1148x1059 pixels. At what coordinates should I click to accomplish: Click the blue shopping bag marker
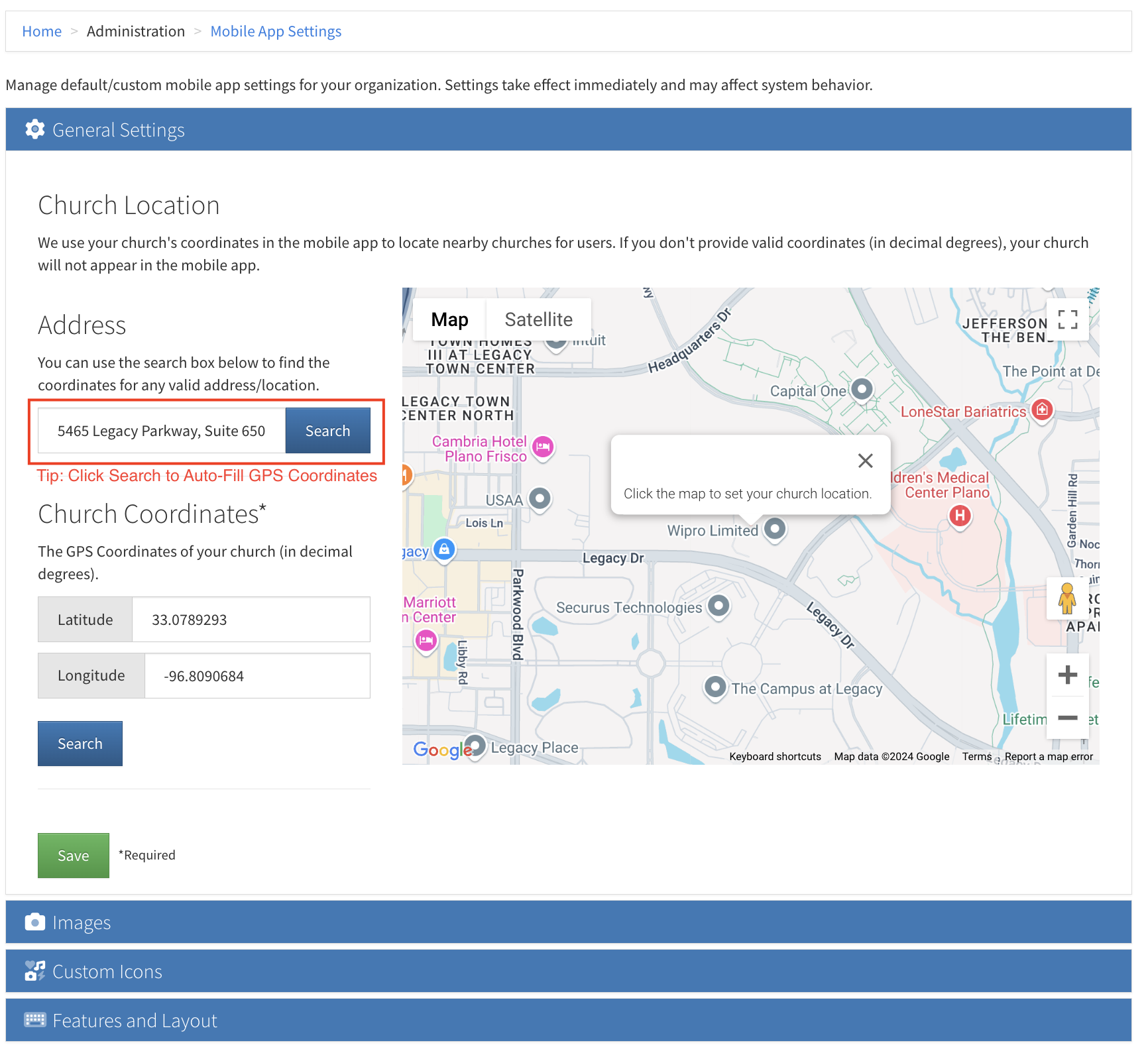pos(444,549)
